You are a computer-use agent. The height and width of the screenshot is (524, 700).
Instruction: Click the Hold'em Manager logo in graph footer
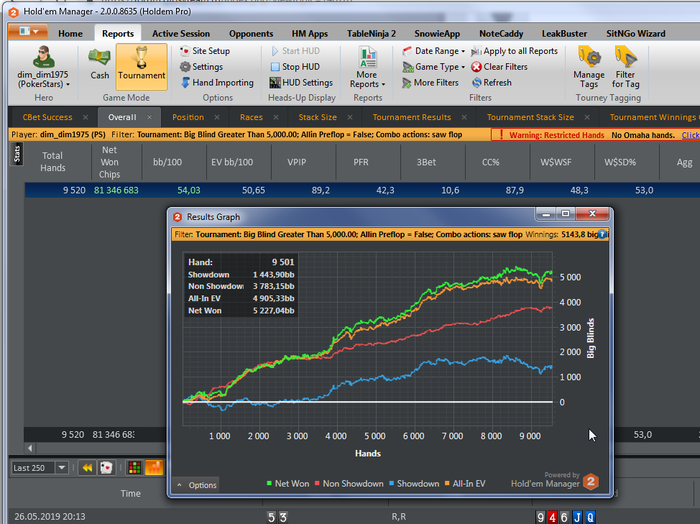click(591, 482)
